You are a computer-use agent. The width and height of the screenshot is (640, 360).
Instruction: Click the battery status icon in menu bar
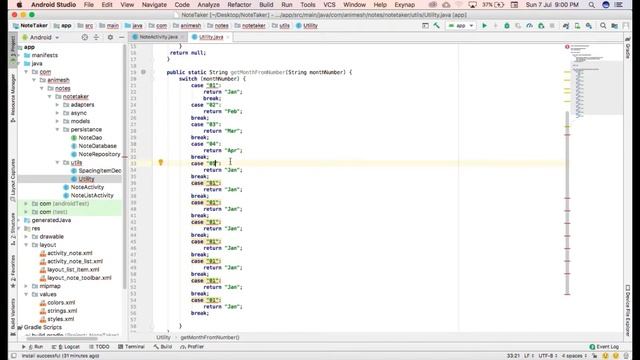[x=499, y=5]
